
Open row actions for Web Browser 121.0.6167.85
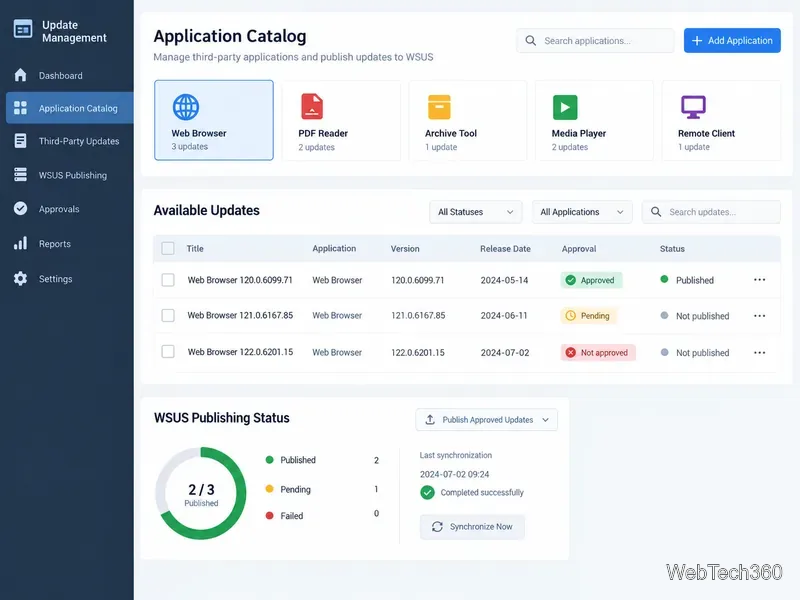point(759,316)
